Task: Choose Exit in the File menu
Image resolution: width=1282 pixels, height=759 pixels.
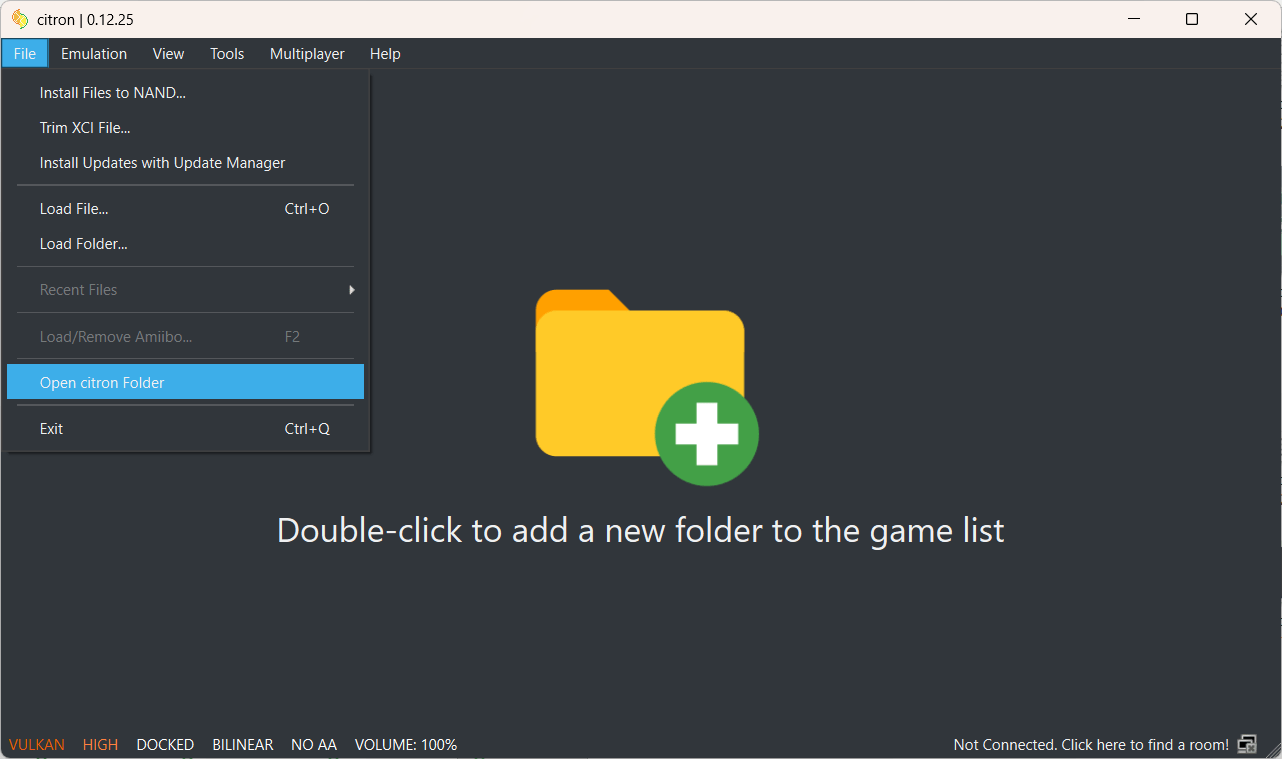Action: click(185, 429)
